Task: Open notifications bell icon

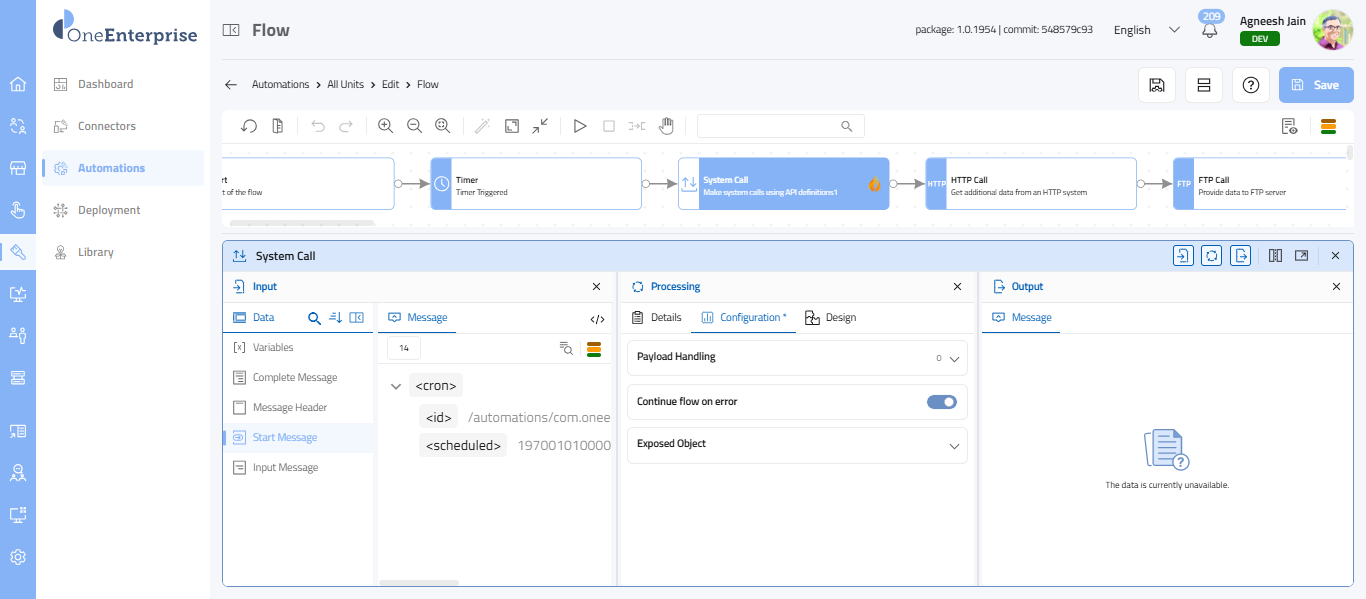Action: click(1210, 30)
